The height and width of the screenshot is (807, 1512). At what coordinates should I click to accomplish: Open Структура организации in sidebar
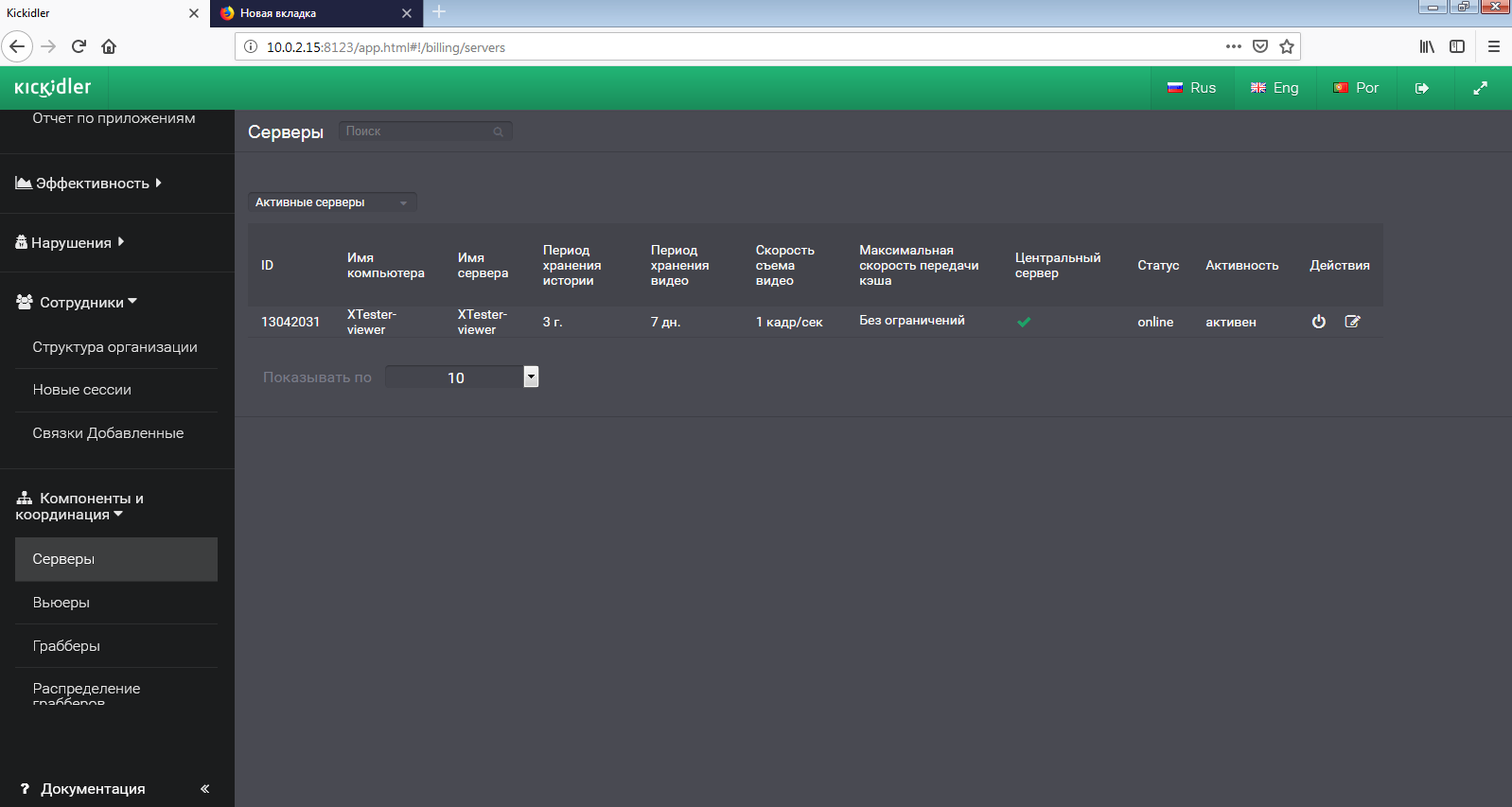point(115,347)
